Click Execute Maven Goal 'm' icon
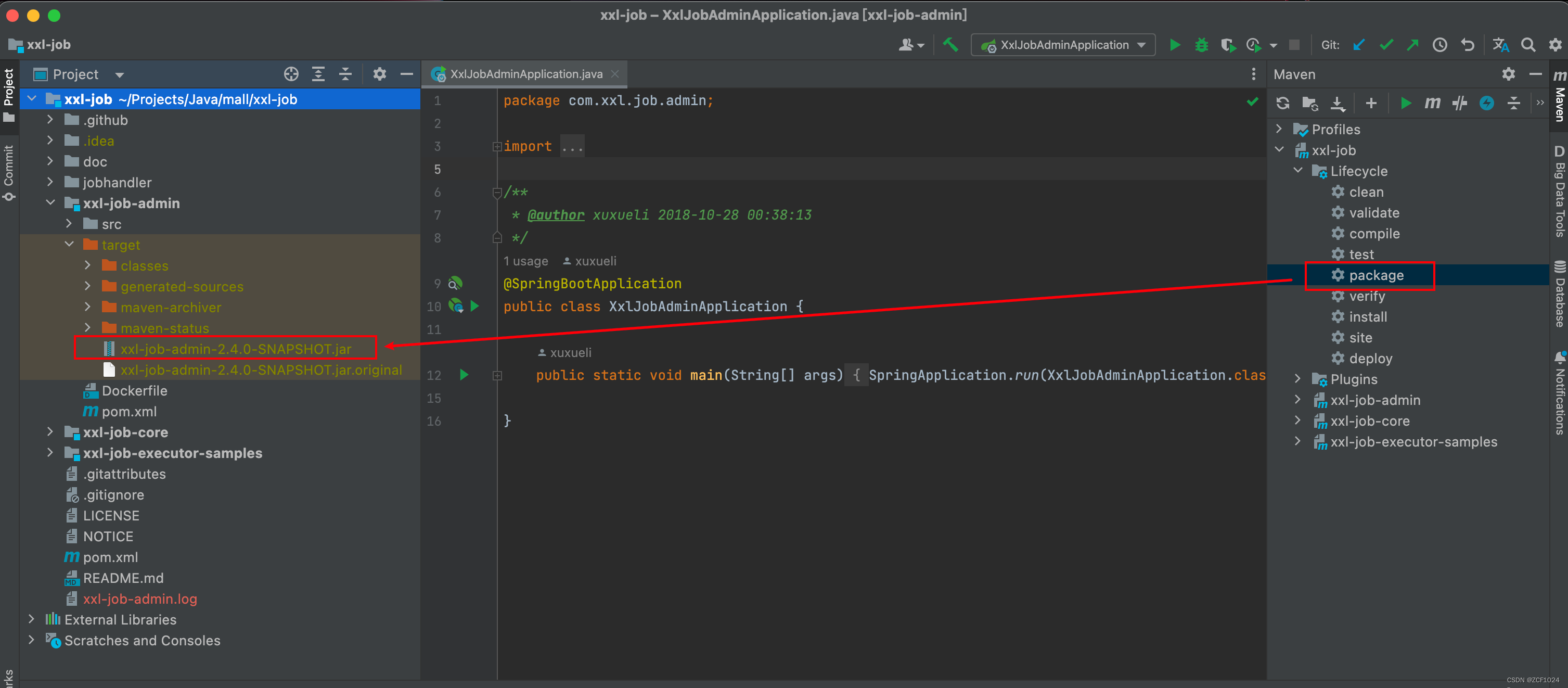Image resolution: width=1568 pixels, height=688 pixels. [1432, 103]
